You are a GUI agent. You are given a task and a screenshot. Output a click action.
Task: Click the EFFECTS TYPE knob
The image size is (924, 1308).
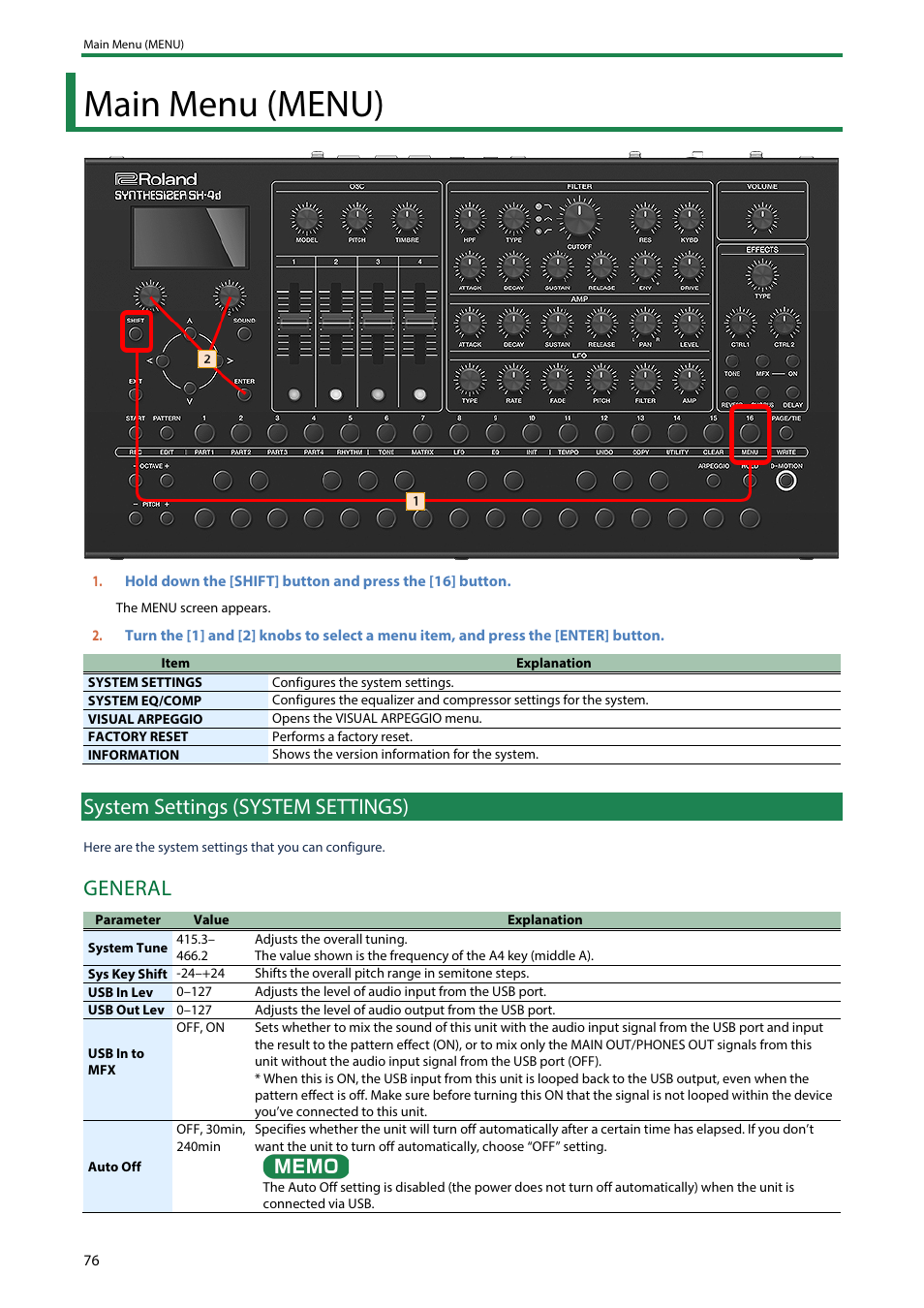click(x=762, y=275)
